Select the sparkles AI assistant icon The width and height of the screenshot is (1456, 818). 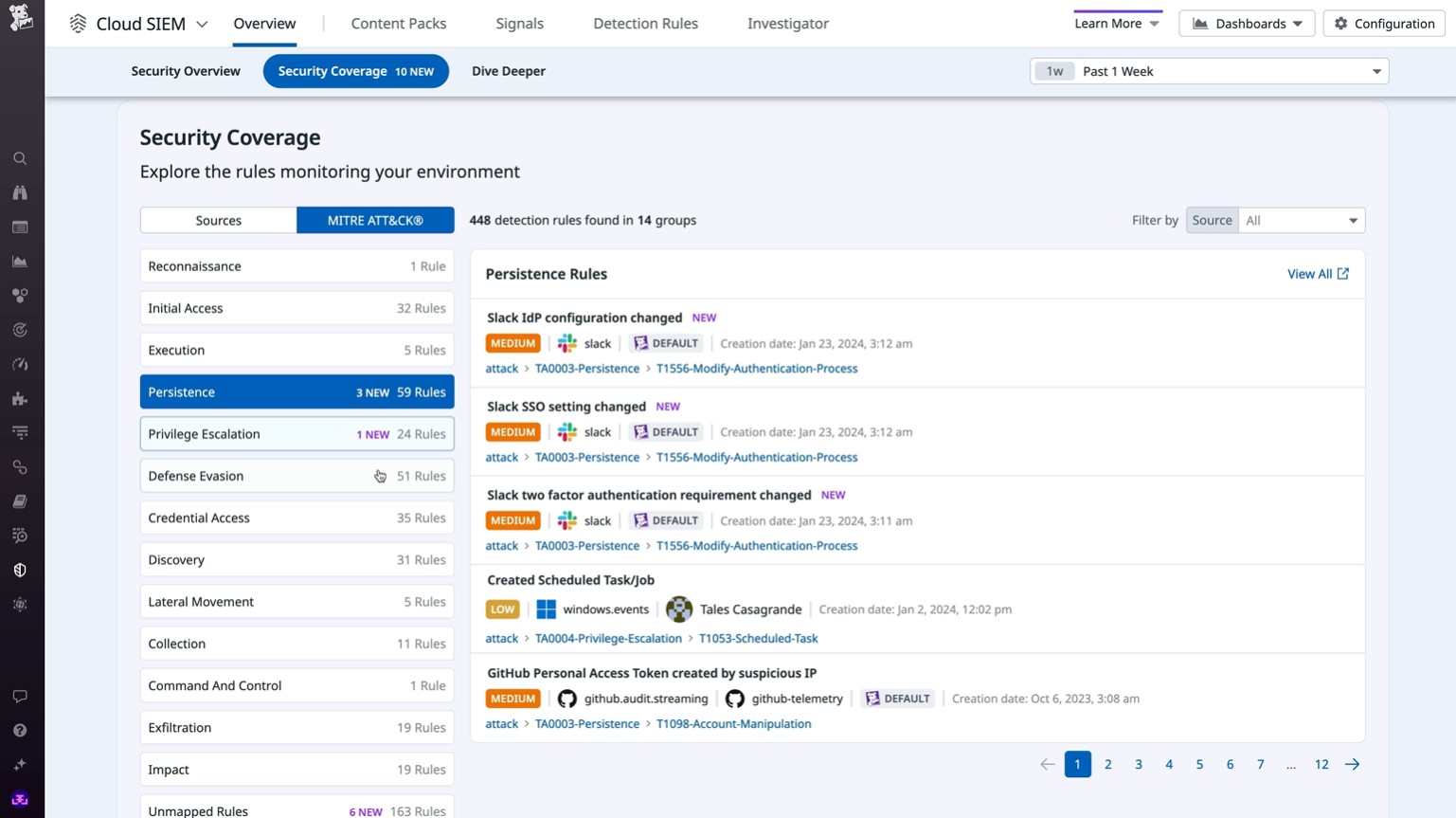pos(19,764)
